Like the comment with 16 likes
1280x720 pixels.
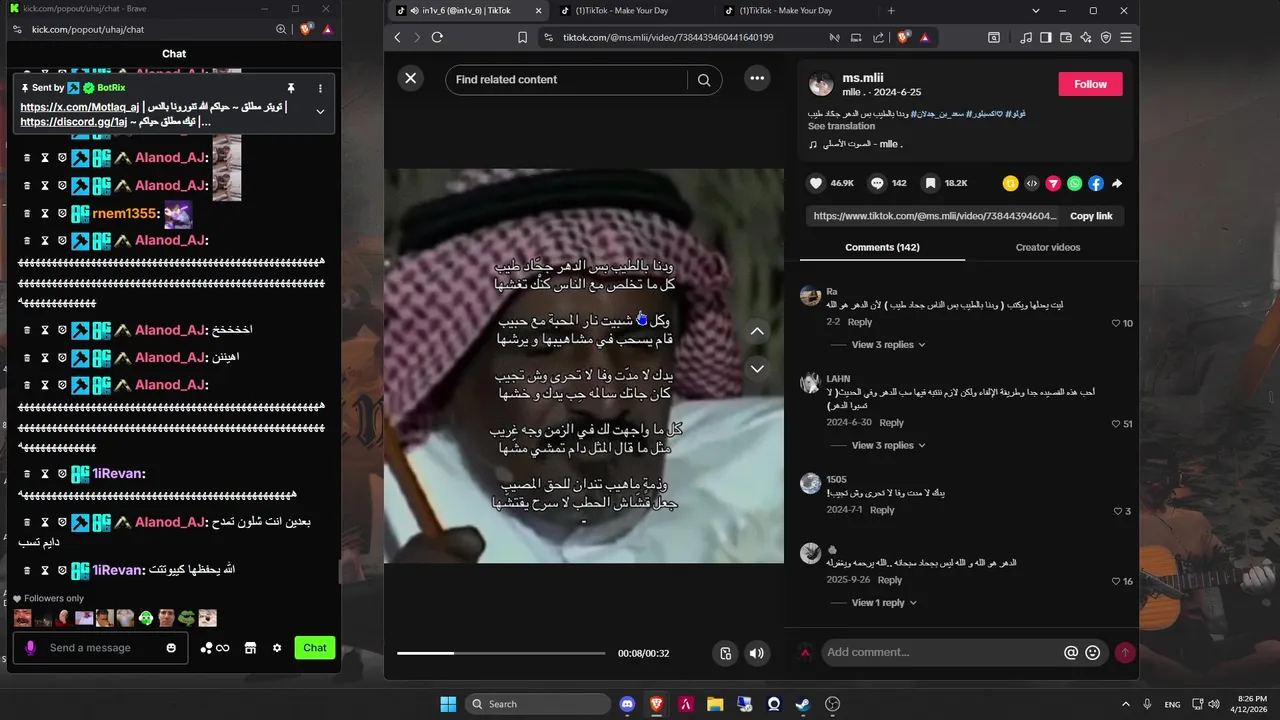(1116, 581)
